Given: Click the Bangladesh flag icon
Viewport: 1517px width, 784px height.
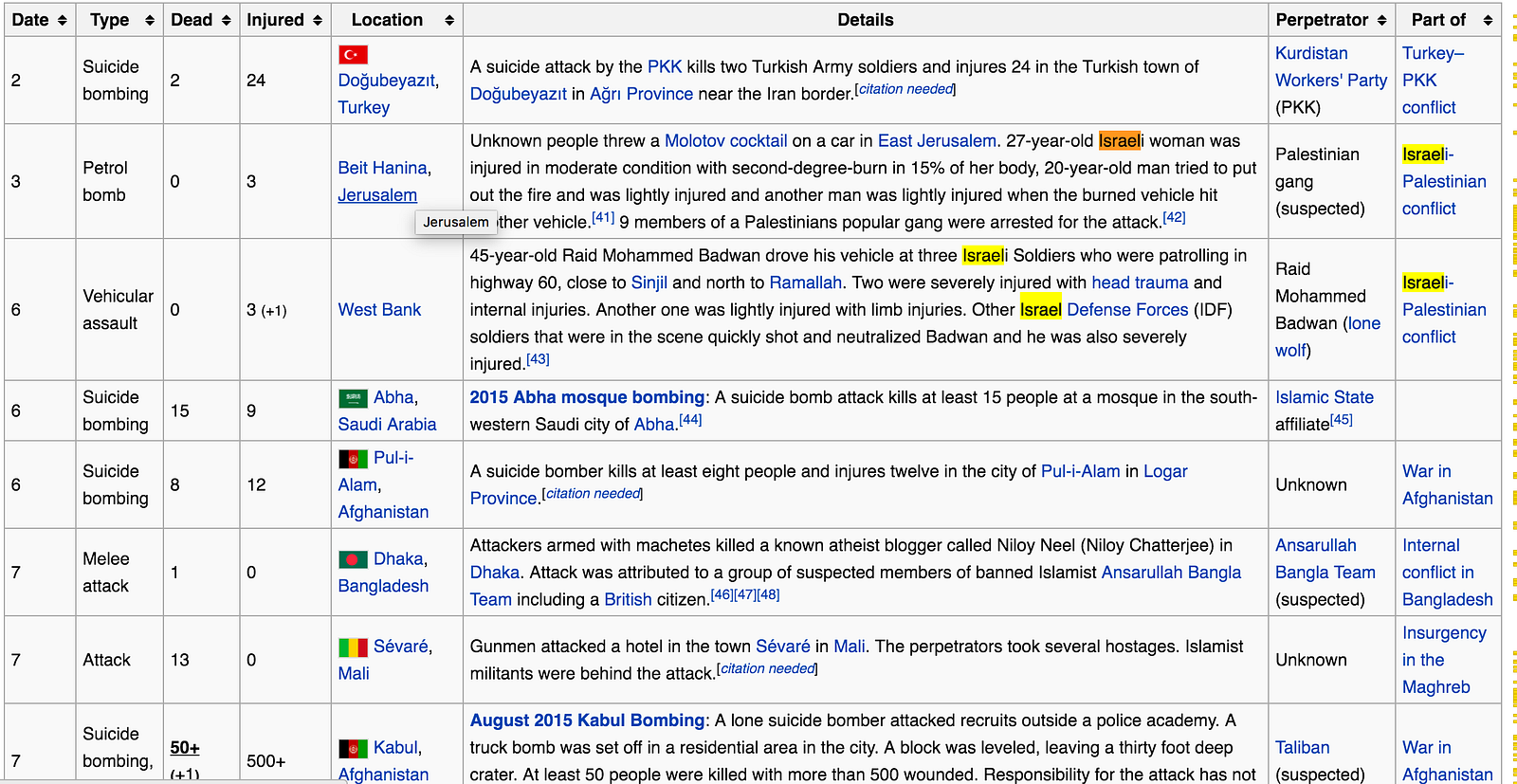Looking at the screenshot, I should 353,560.
